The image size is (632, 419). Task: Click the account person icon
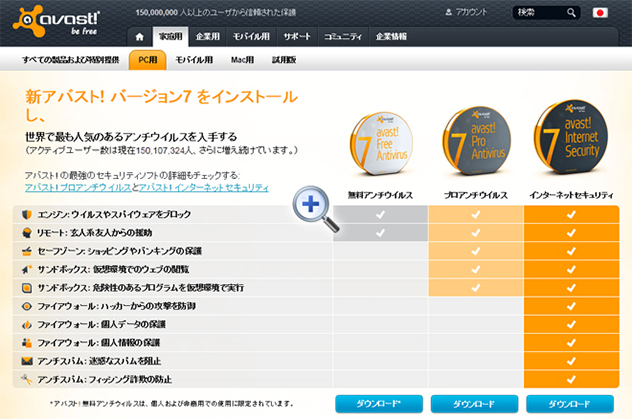pyautogui.click(x=449, y=12)
